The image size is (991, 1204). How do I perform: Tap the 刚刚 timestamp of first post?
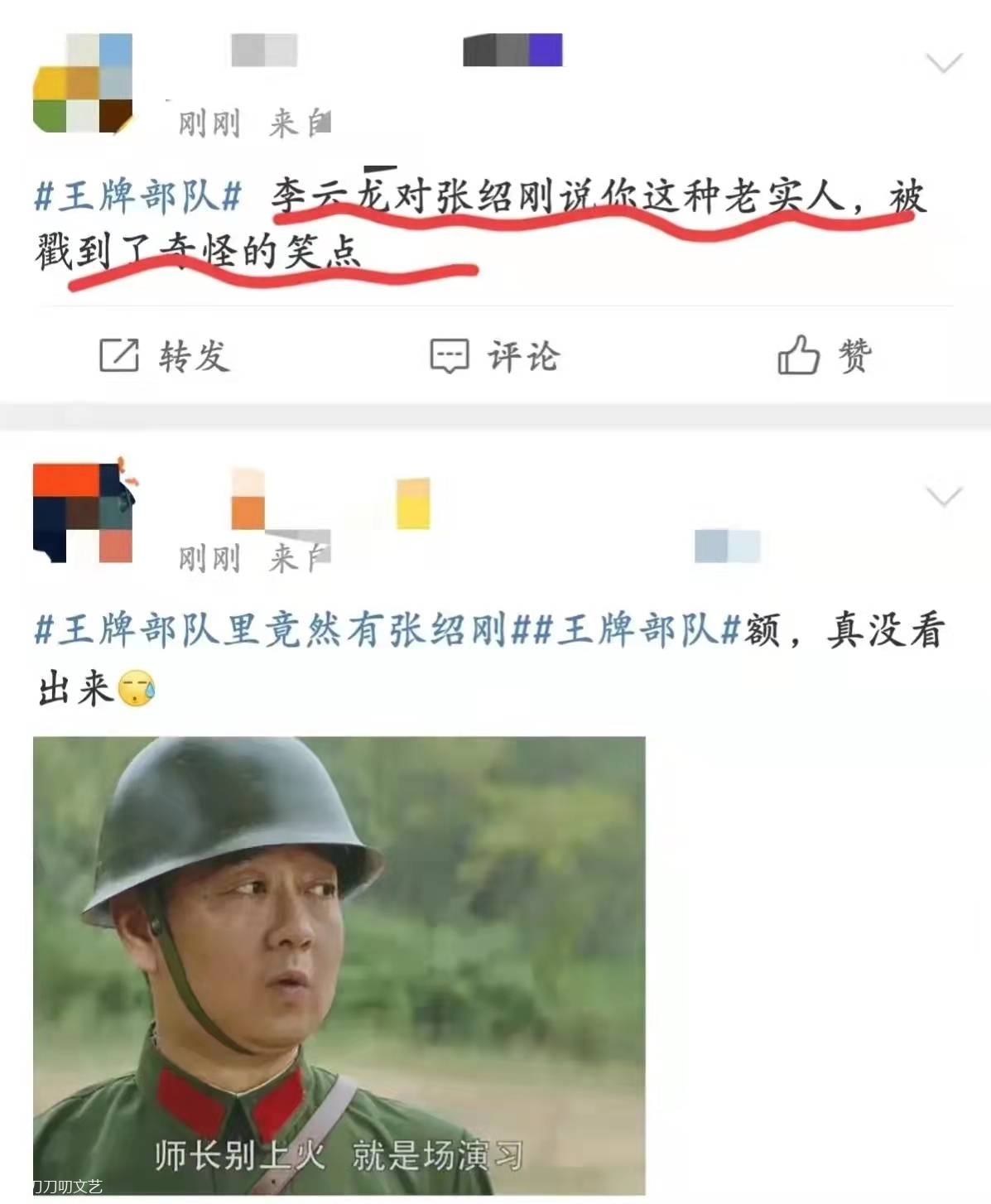coord(209,124)
